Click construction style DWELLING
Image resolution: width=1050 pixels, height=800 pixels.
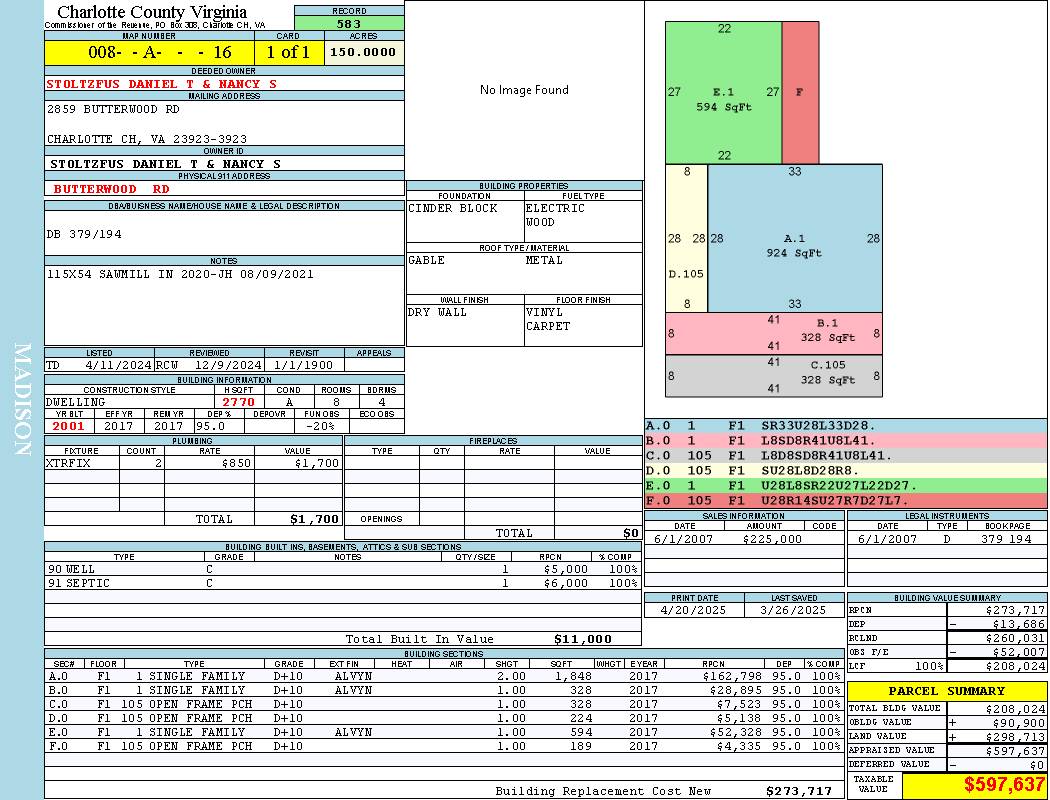pos(76,402)
